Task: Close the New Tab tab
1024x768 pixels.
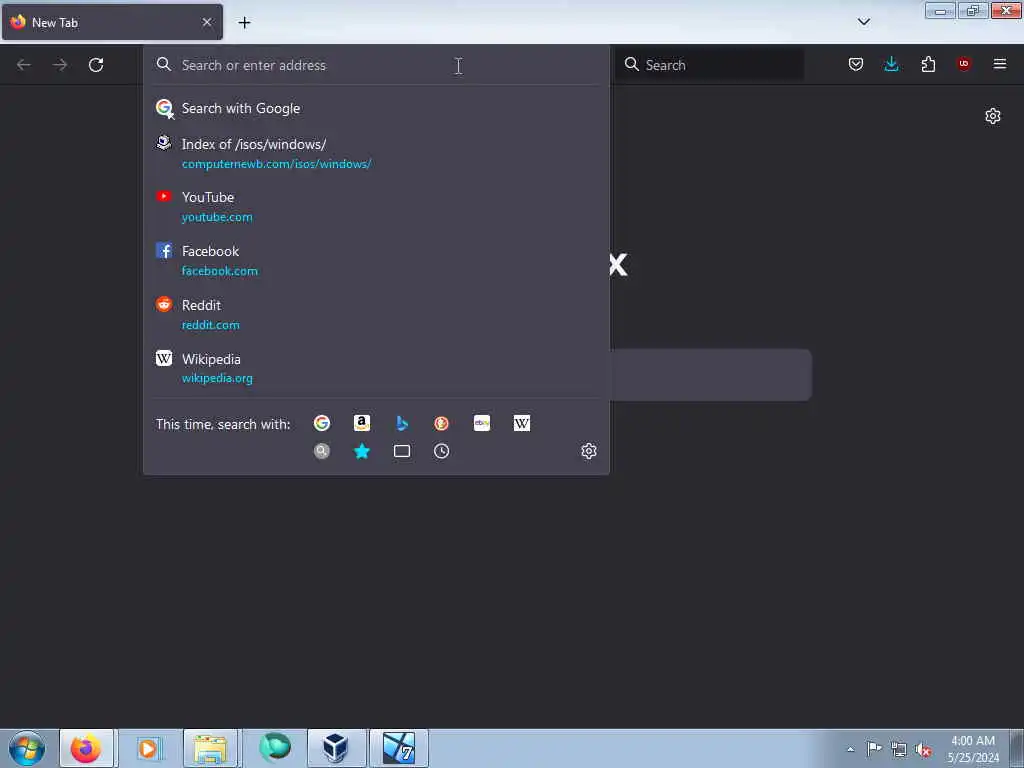Action: pyautogui.click(x=207, y=22)
